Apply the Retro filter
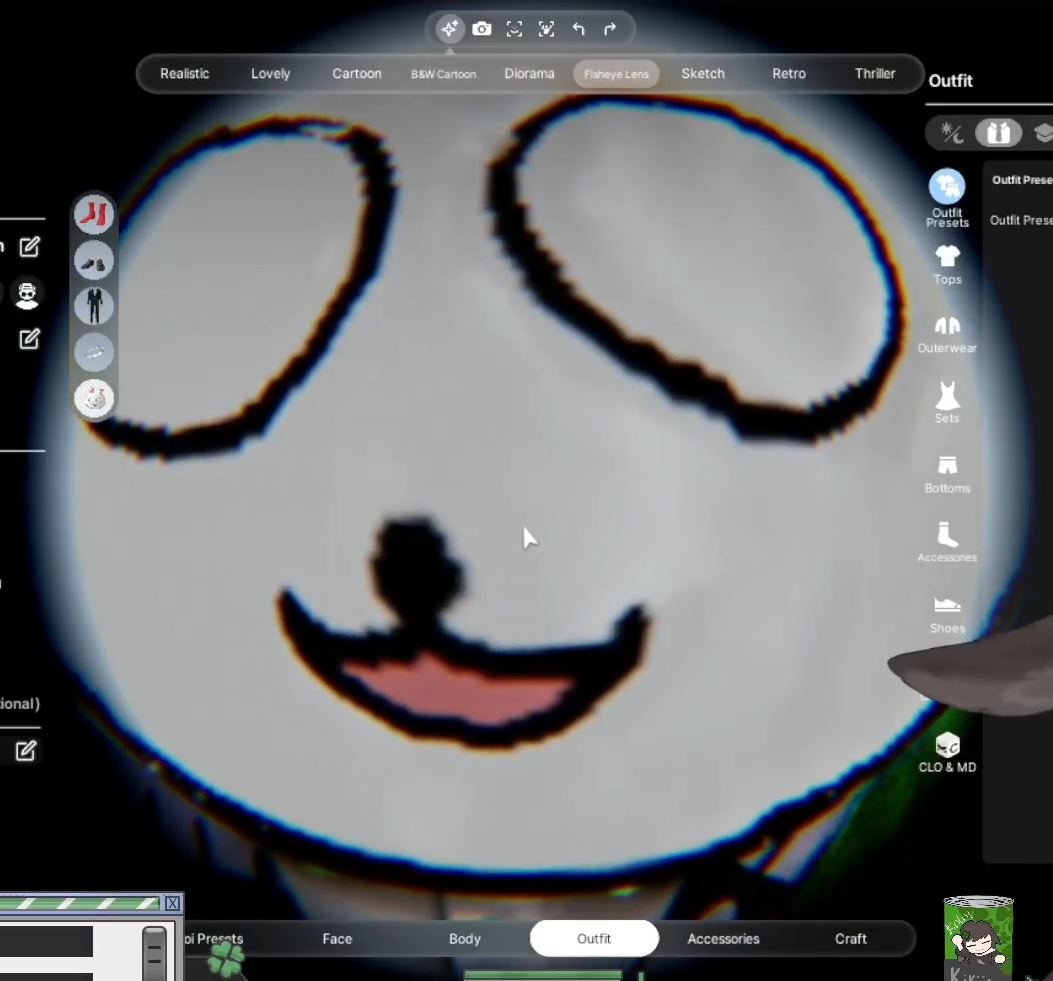This screenshot has height=981, width=1053. pyautogui.click(x=788, y=74)
